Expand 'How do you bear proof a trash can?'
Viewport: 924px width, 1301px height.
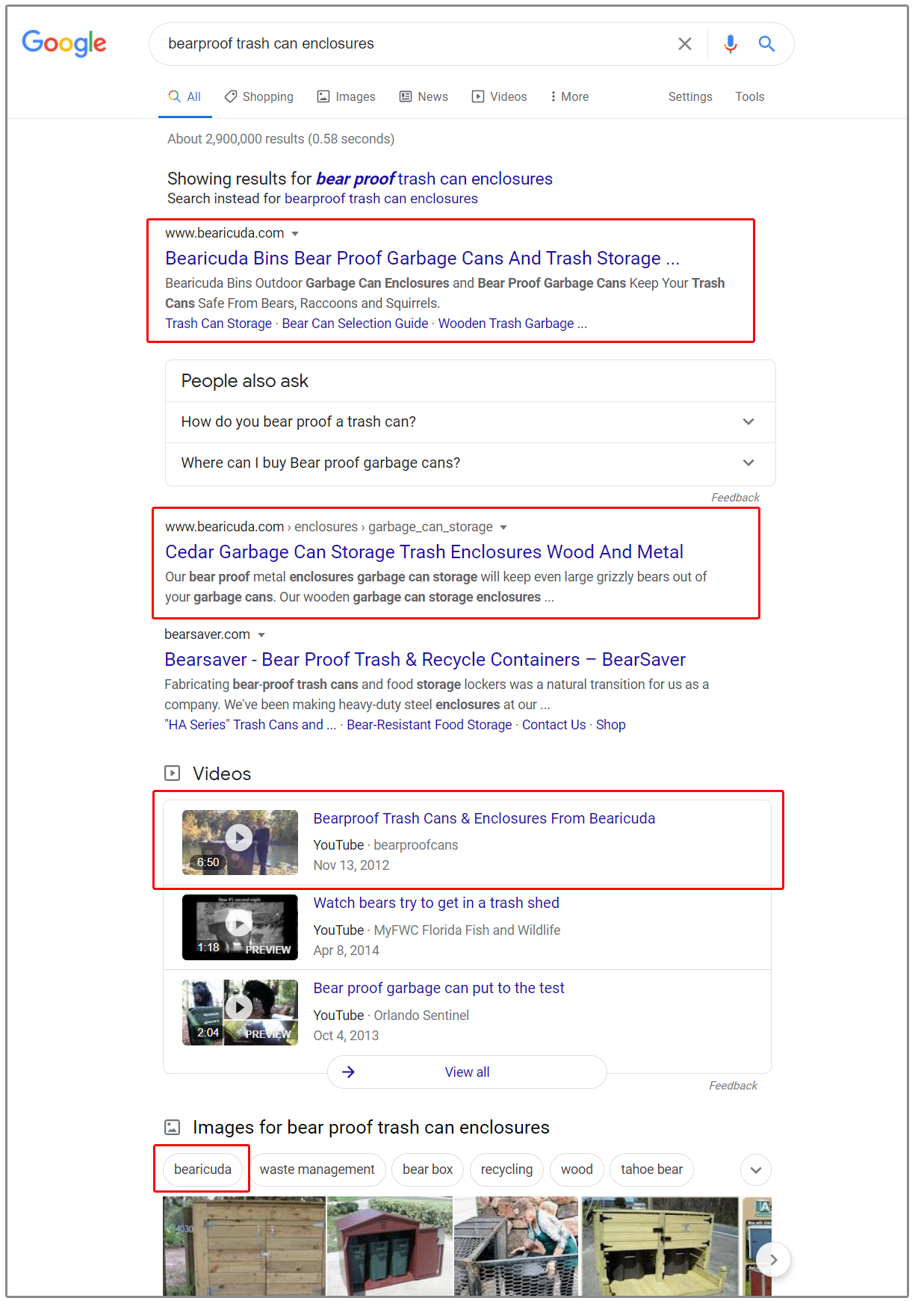tap(470, 421)
